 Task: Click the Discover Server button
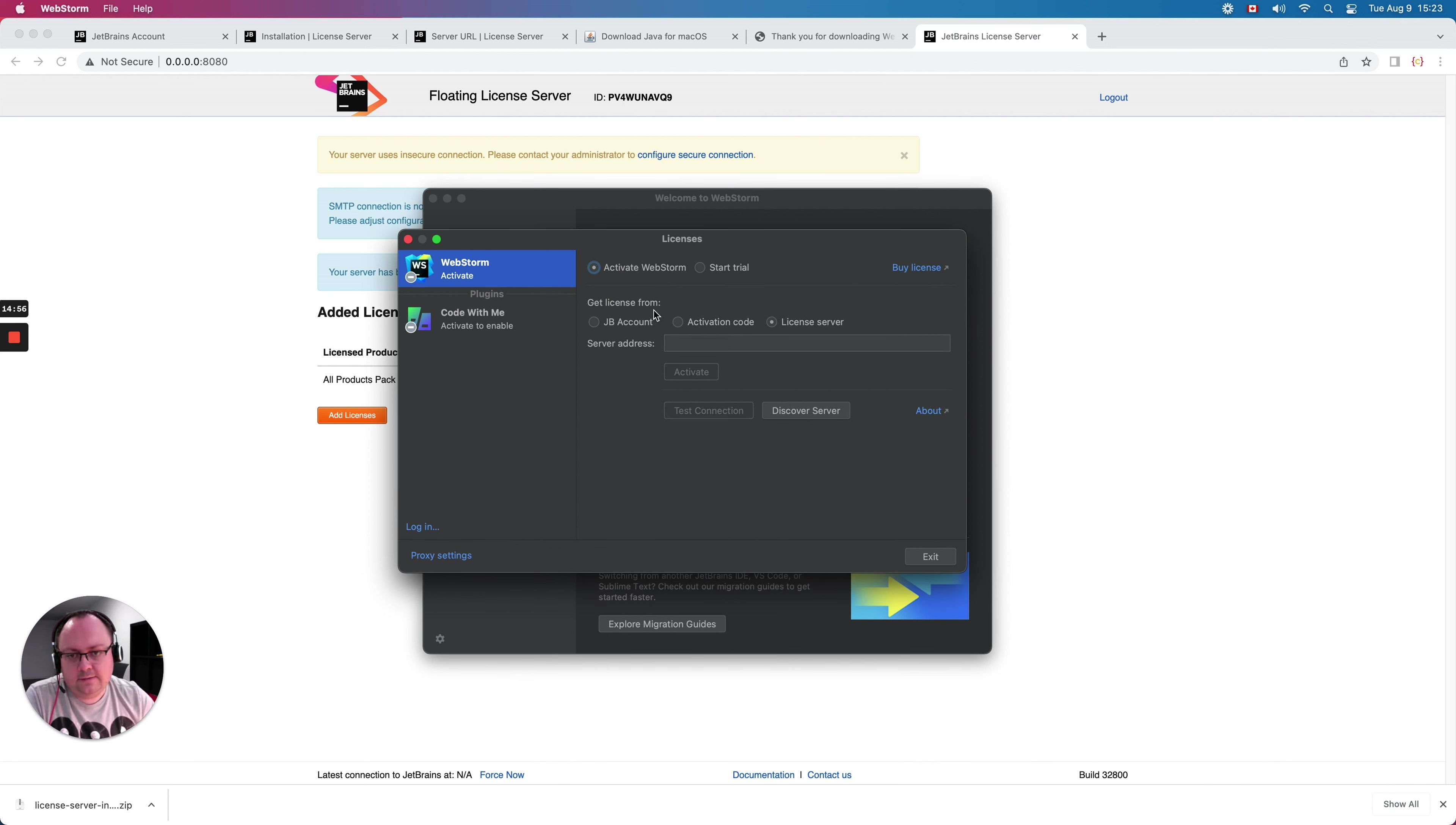[x=806, y=411]
